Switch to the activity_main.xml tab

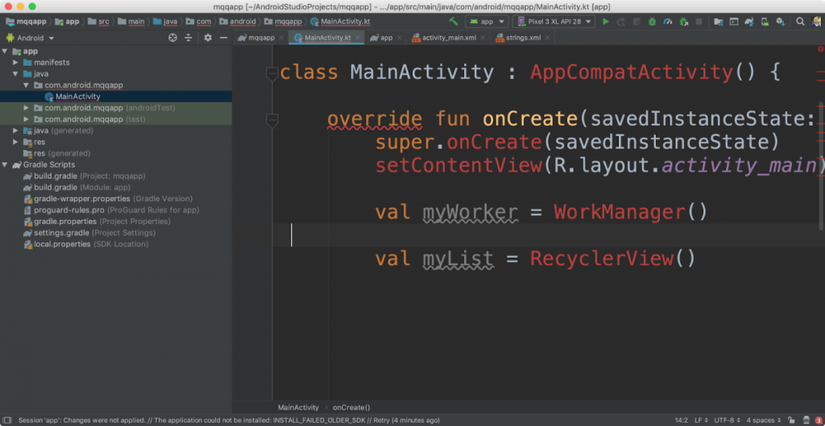click(448, 38)
